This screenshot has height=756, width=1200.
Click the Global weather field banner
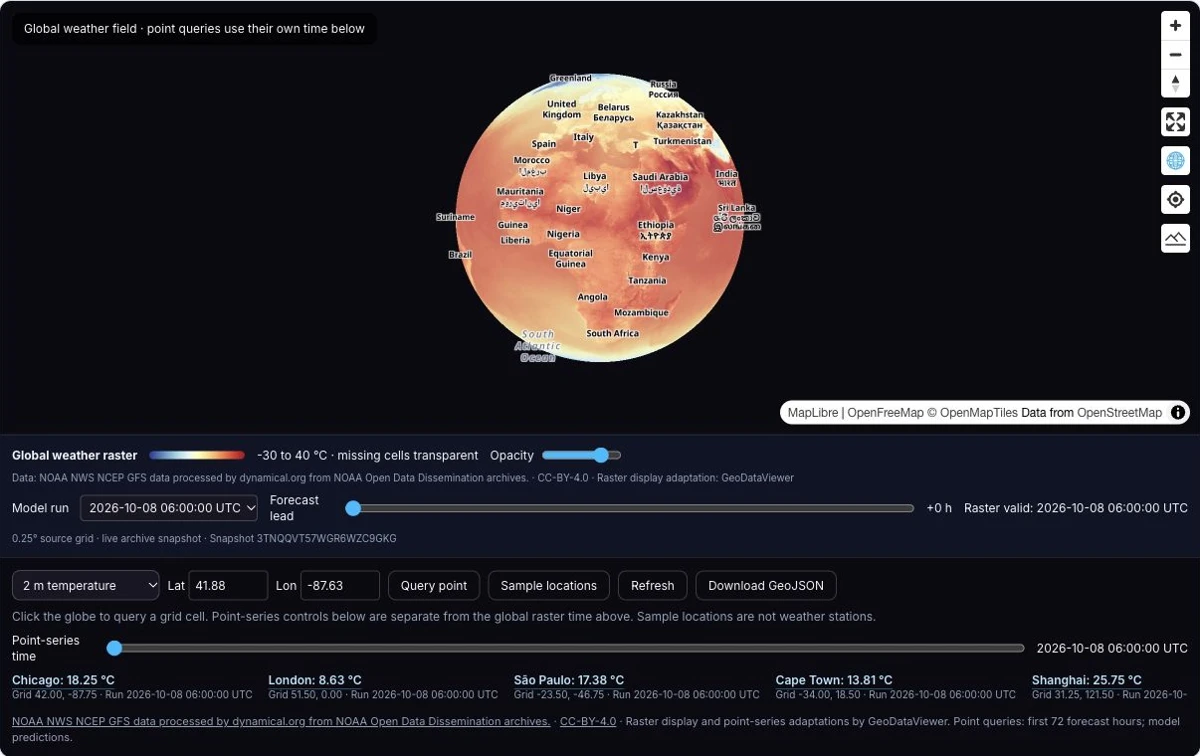coord(194,29)
